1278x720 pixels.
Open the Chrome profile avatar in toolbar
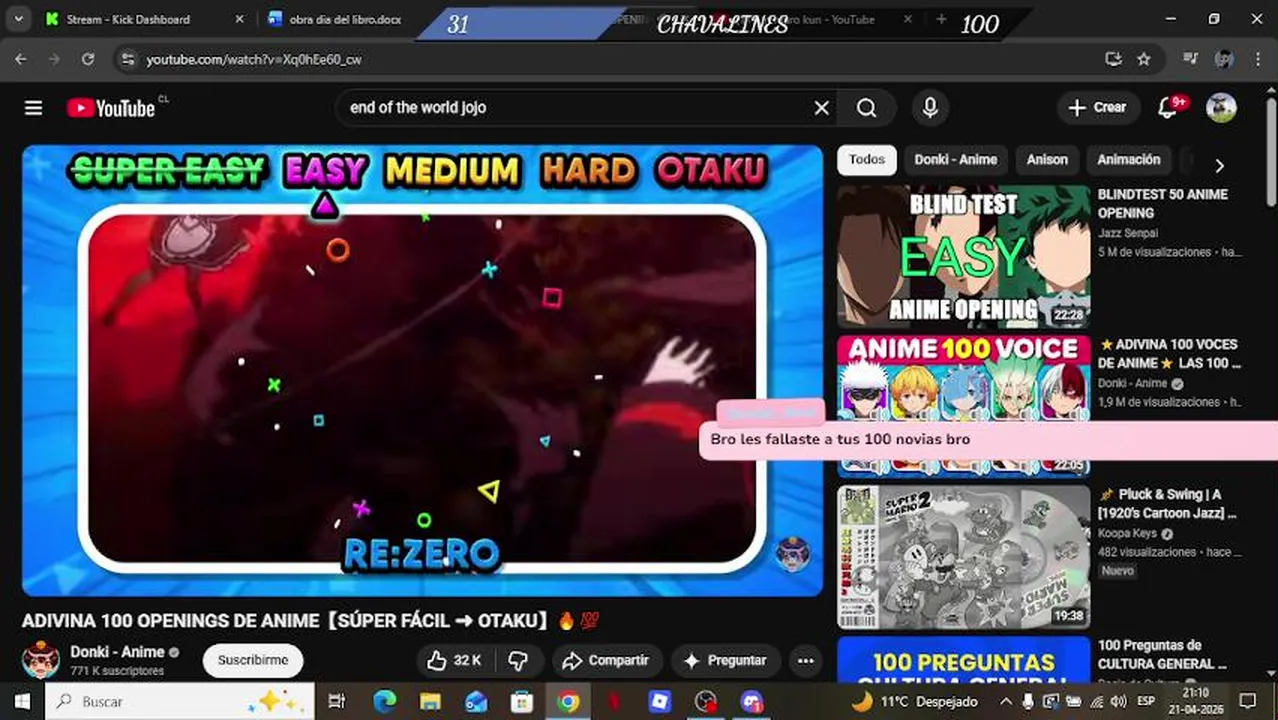(x=1224, y=59)
